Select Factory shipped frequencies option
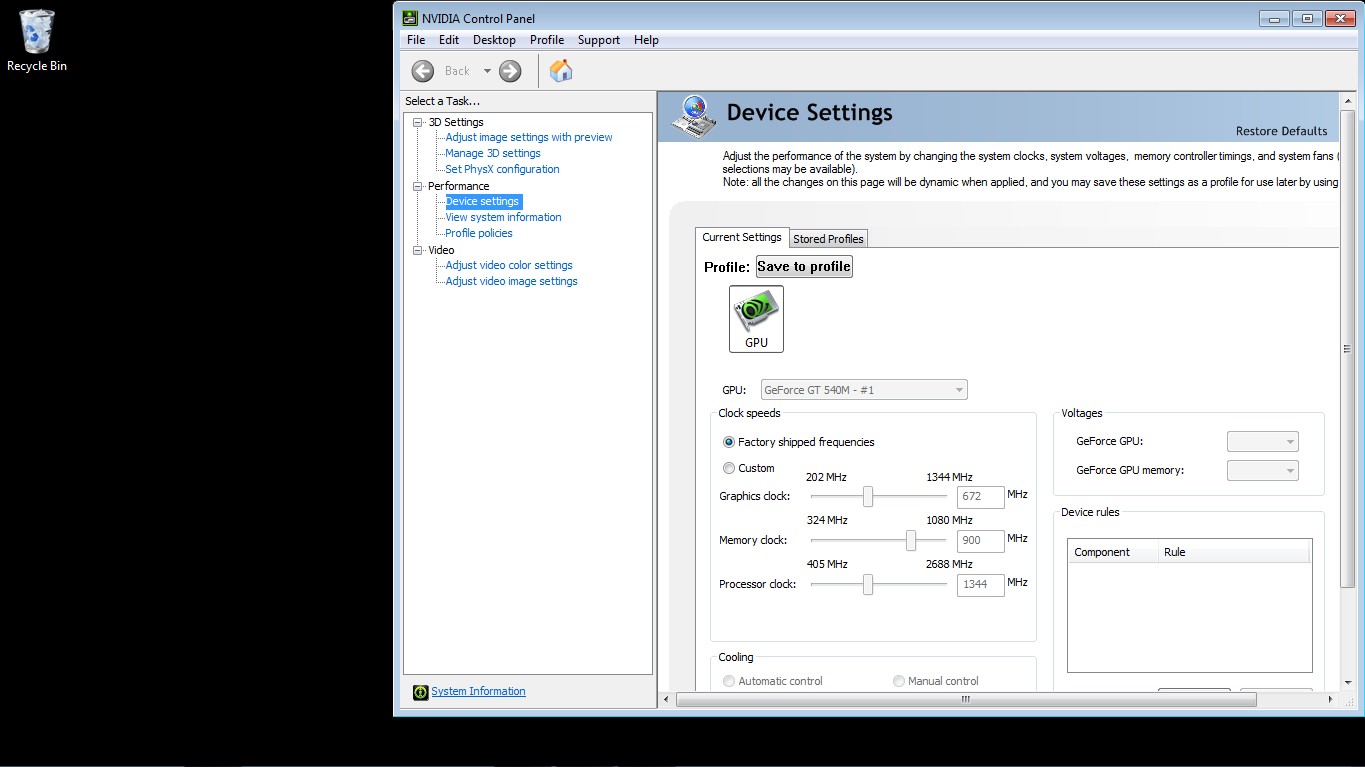Screen dimensions: 1365x767 [x=798, y=442]
